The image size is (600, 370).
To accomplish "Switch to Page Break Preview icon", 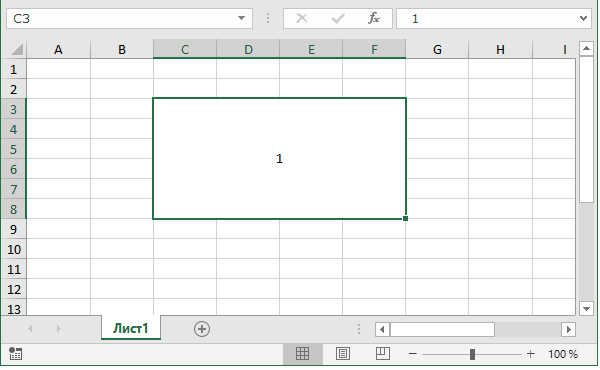I will tap(383, 354).
